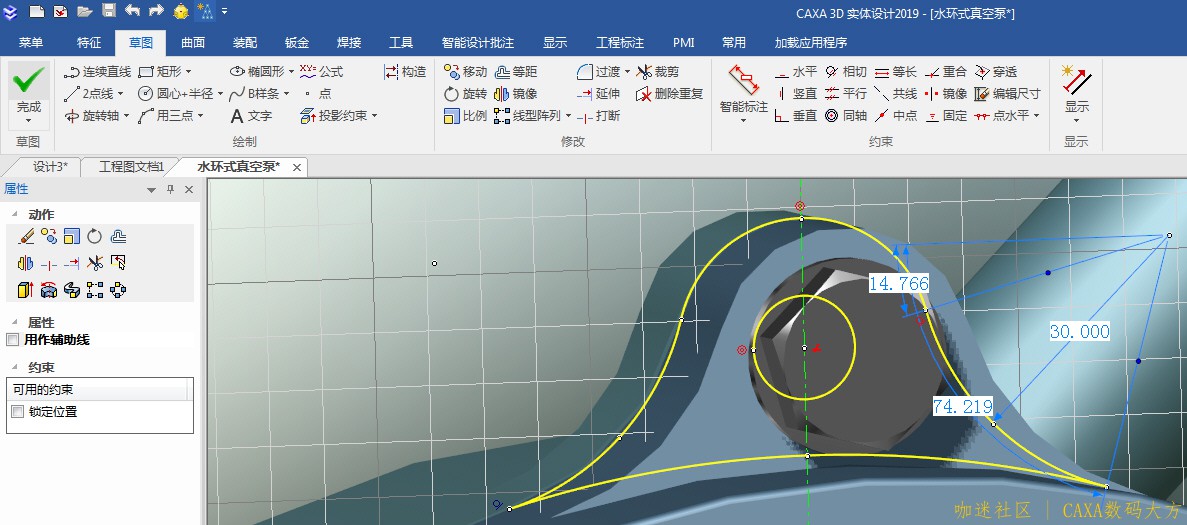Viewport: 1187px width, 525px height.
Task: Click the 构造 (Construction) button
Action: tap(405, 72)
